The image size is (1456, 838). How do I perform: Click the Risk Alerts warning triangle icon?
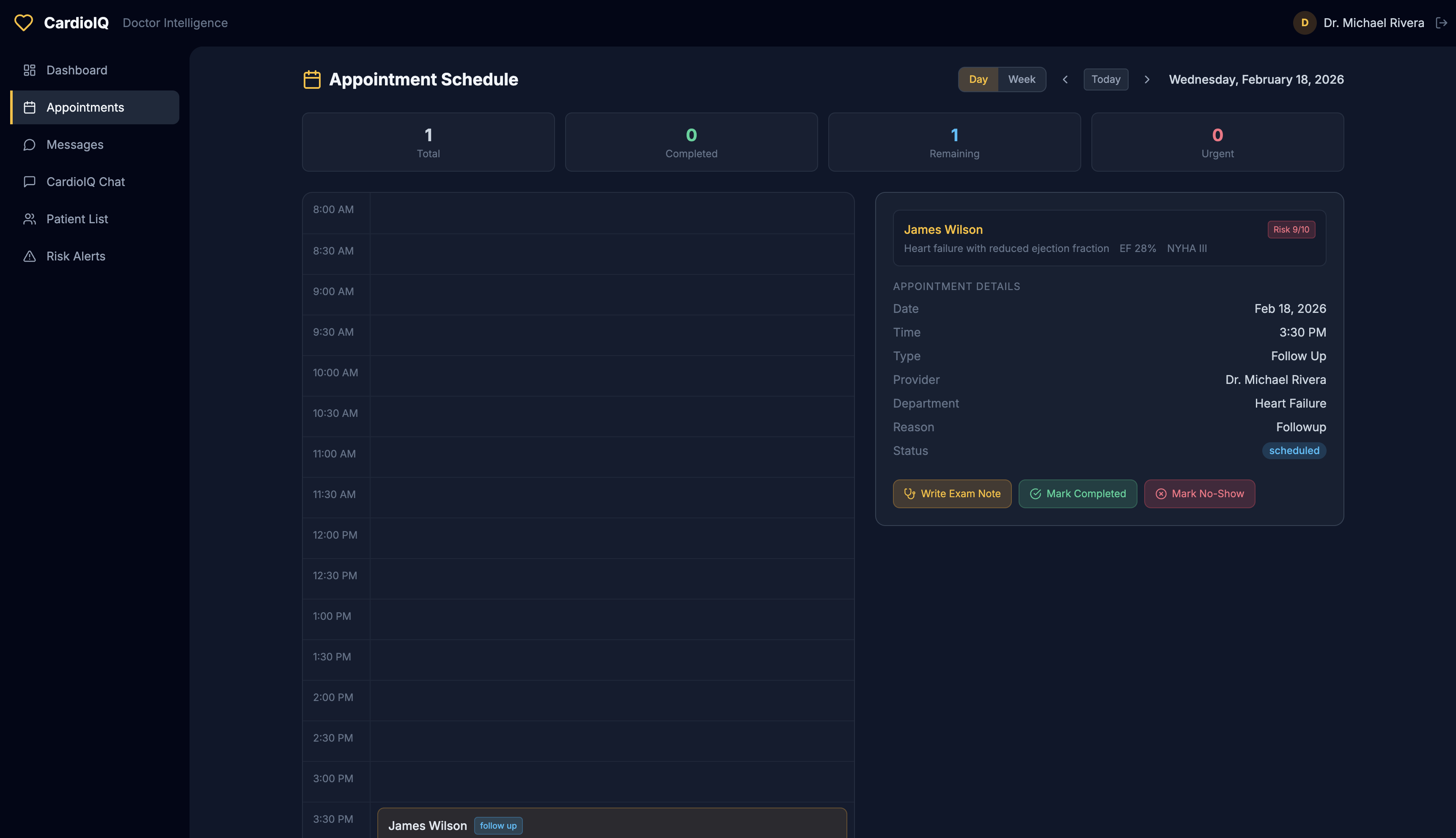pos(29,256)
